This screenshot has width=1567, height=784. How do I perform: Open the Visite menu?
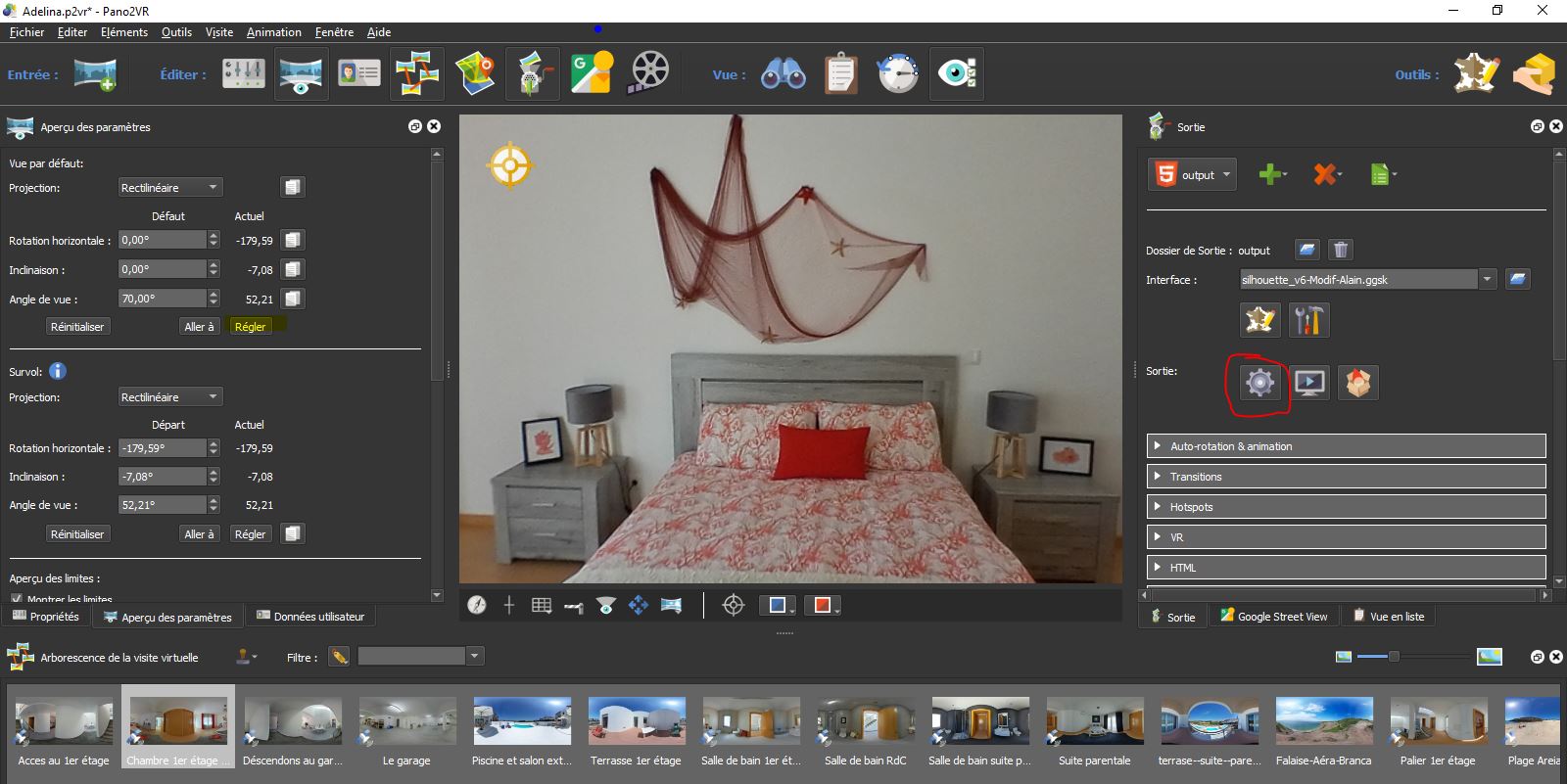(x=219, y=32)
